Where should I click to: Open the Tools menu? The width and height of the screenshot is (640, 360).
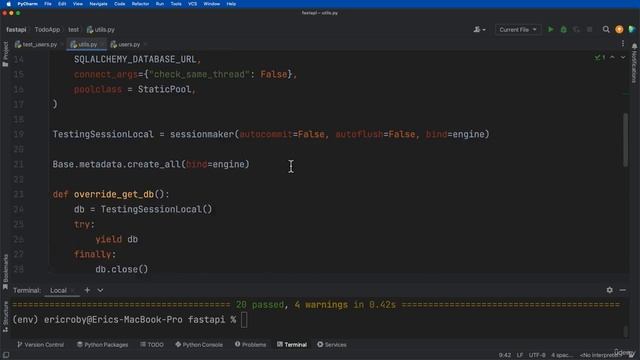tap(176, 4)
